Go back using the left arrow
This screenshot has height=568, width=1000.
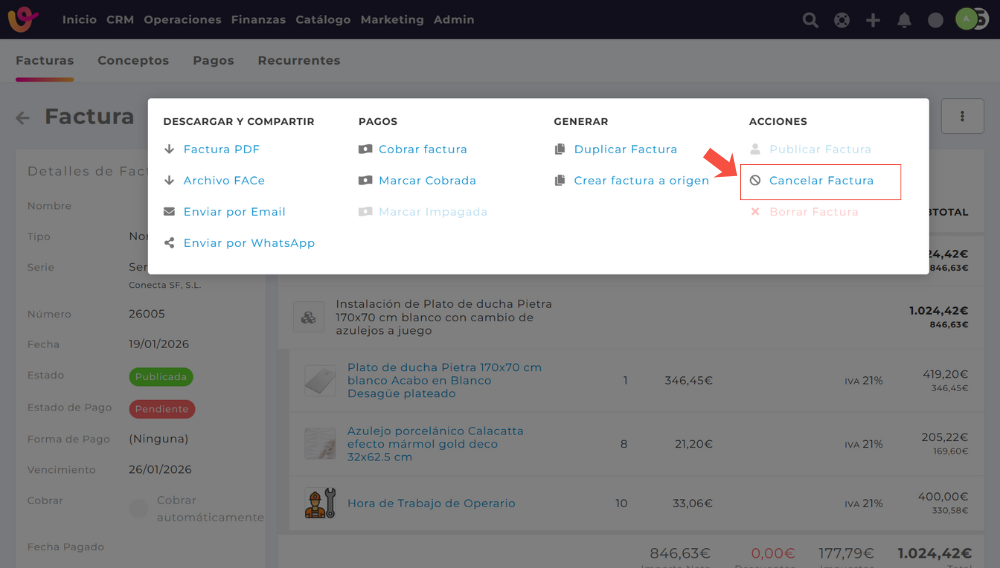[23, 118]
